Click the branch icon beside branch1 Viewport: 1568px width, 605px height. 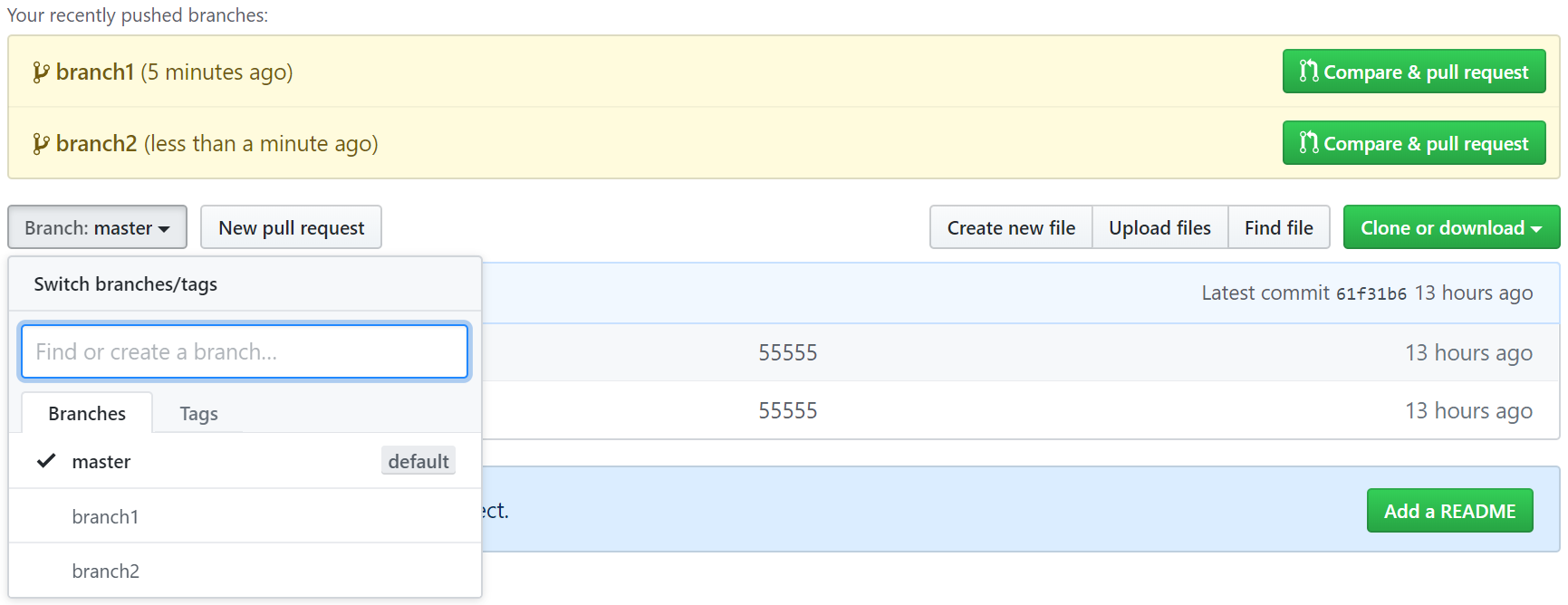click(x=40, y=72)
